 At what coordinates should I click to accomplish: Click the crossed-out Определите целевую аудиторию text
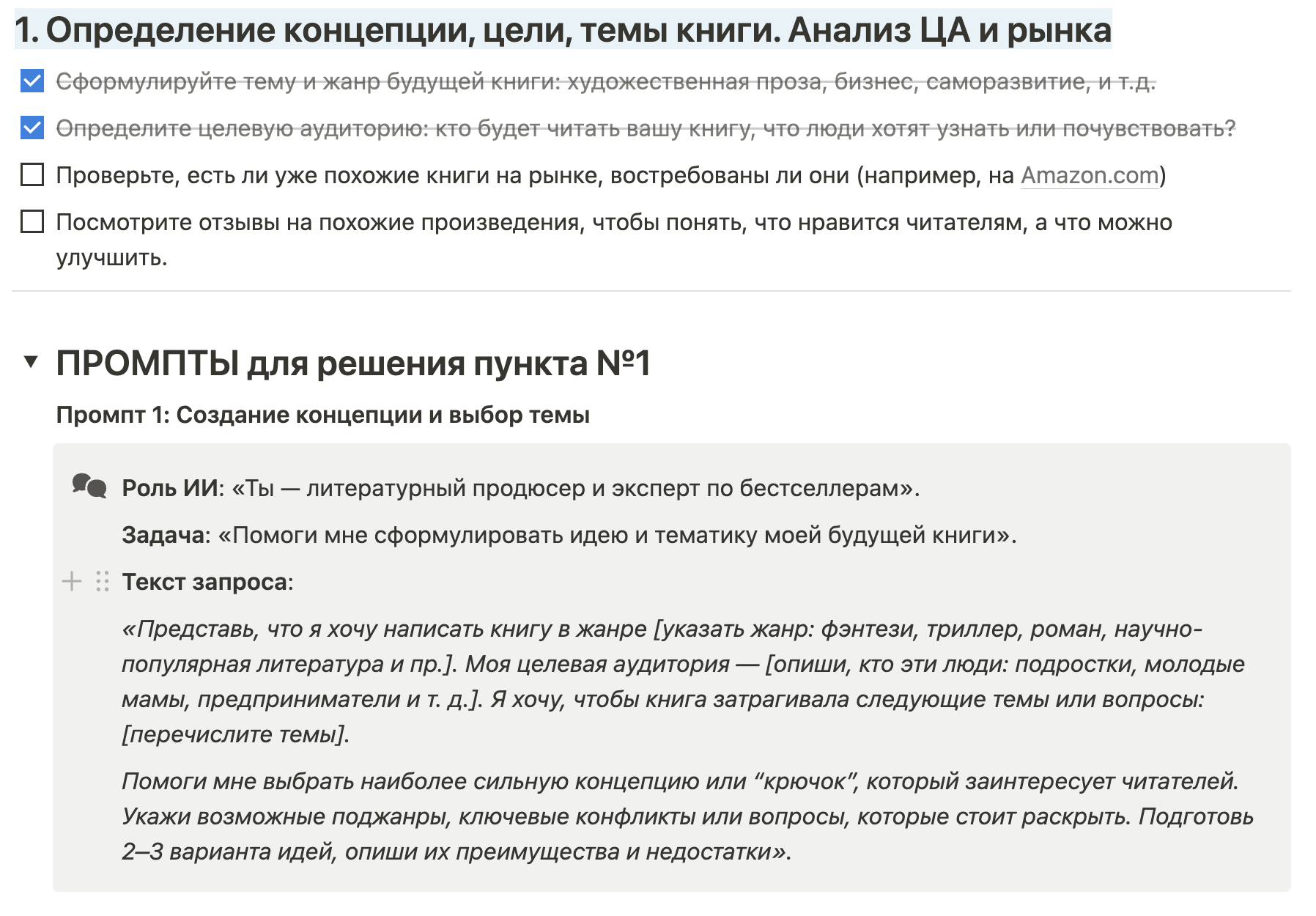(645, 129)
